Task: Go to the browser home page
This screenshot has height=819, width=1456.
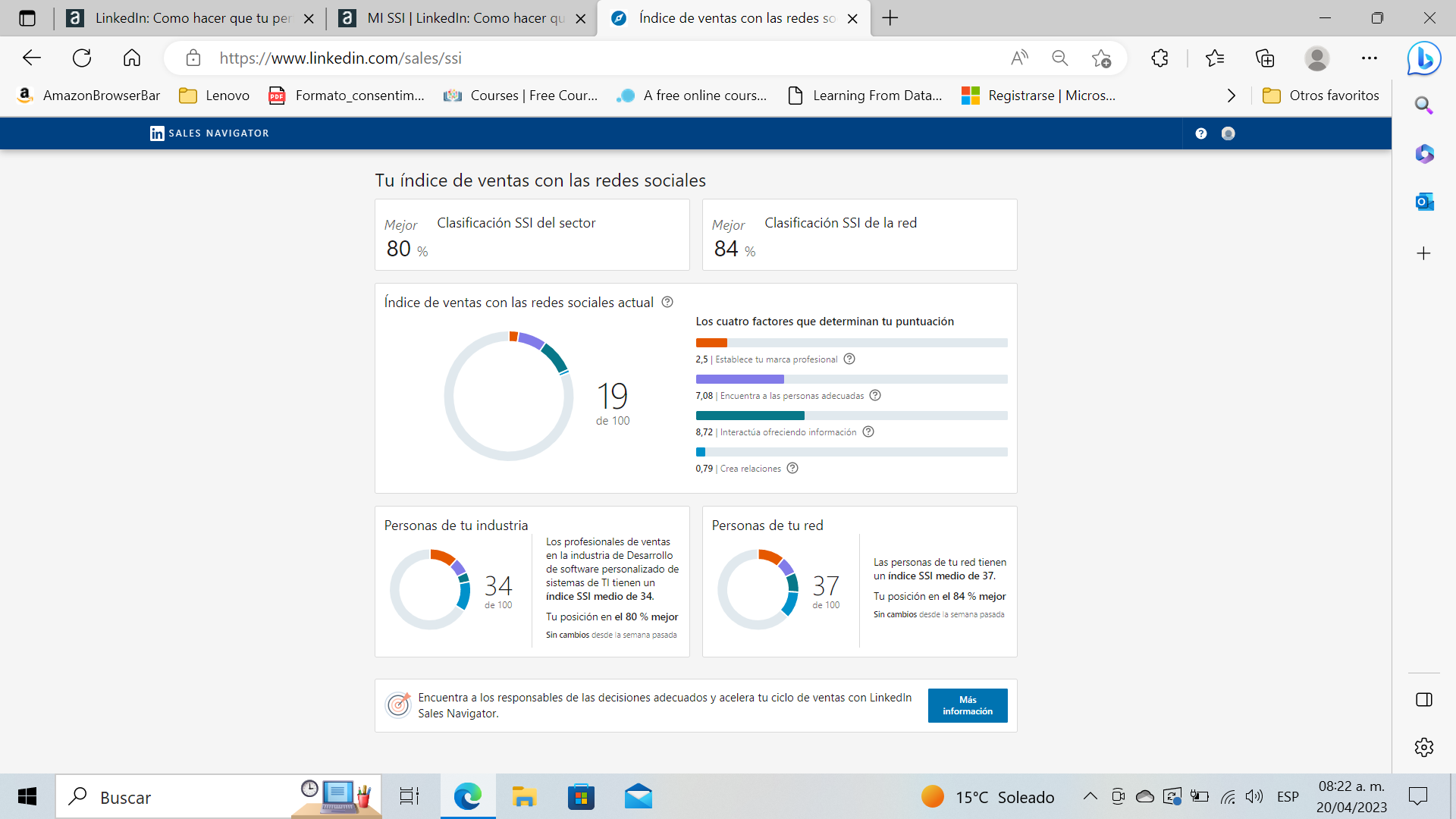Action: coord(132,58)
